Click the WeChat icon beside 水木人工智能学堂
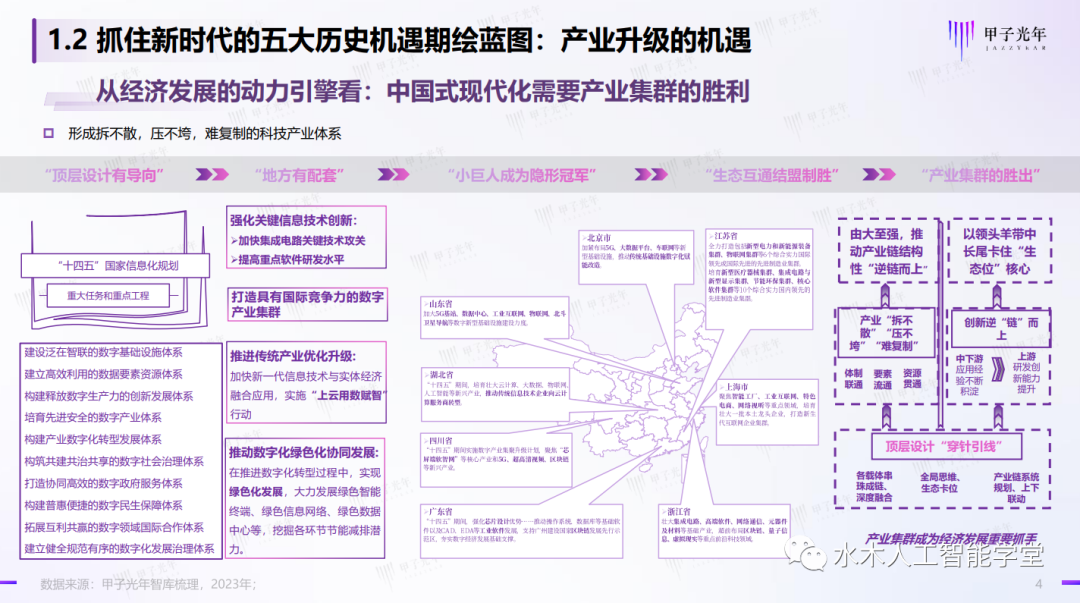This screenshot has height=603, width=1080. click(807, 552)
